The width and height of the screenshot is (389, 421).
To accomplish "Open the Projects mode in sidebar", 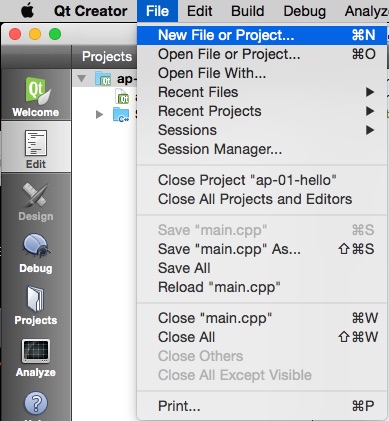I will click(36, 305).
